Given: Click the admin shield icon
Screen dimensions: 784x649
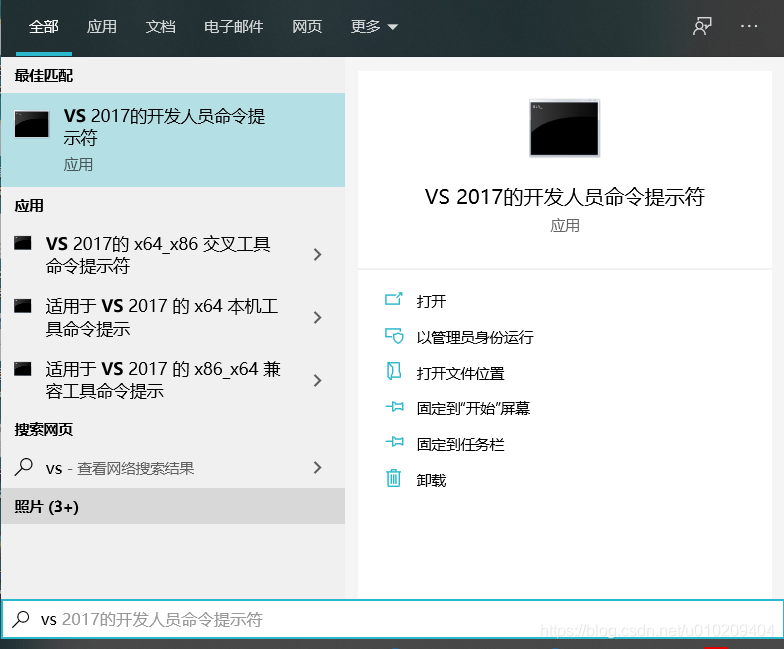Looking at the screenshot, I should tap(394, 336).
